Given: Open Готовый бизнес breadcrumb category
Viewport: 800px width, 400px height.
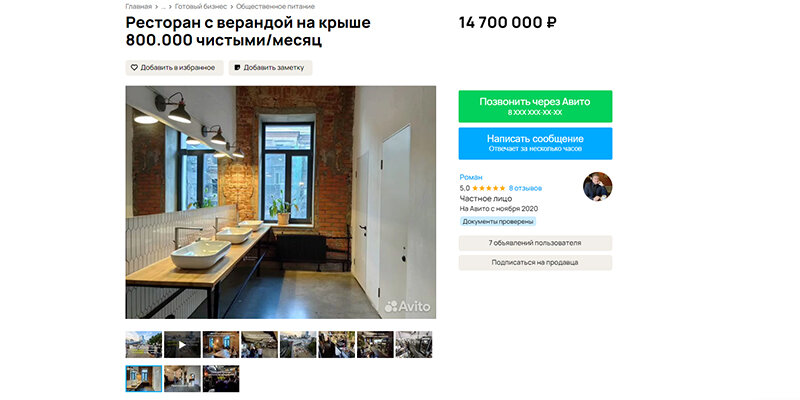Looking at the screenshot, I should 200,7.
